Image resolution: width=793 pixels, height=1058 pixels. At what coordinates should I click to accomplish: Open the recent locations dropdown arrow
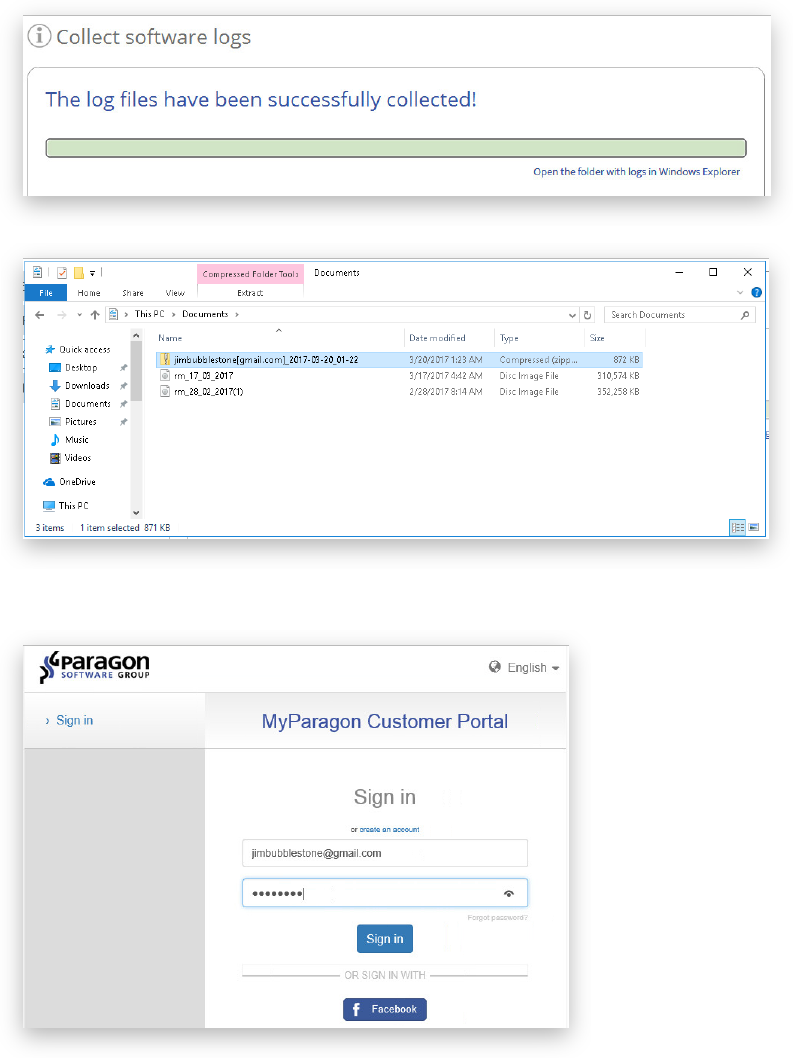[x=79, y=314]
